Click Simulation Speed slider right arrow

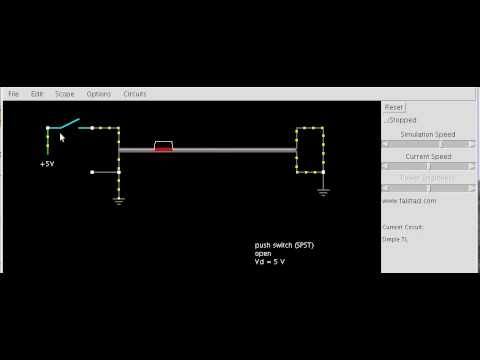471,144
